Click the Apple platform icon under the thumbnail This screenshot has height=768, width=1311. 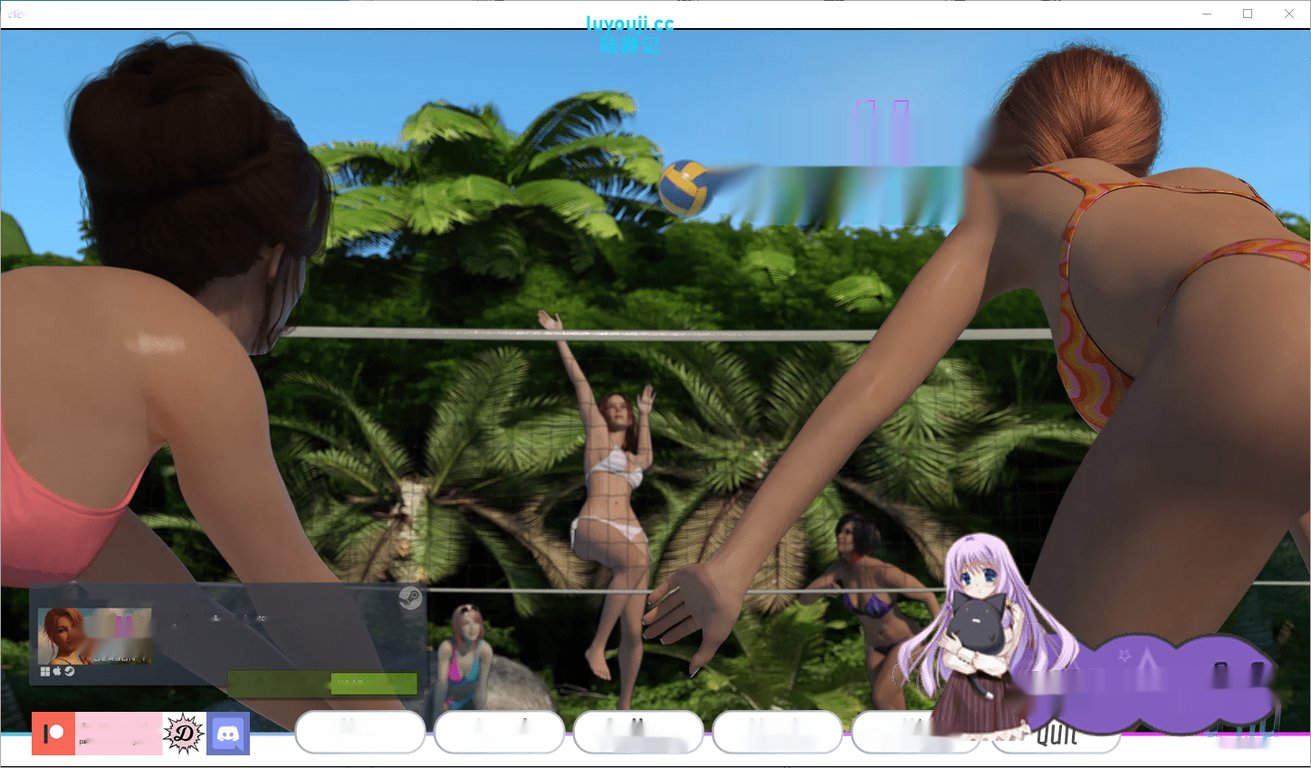pos(57,671)
